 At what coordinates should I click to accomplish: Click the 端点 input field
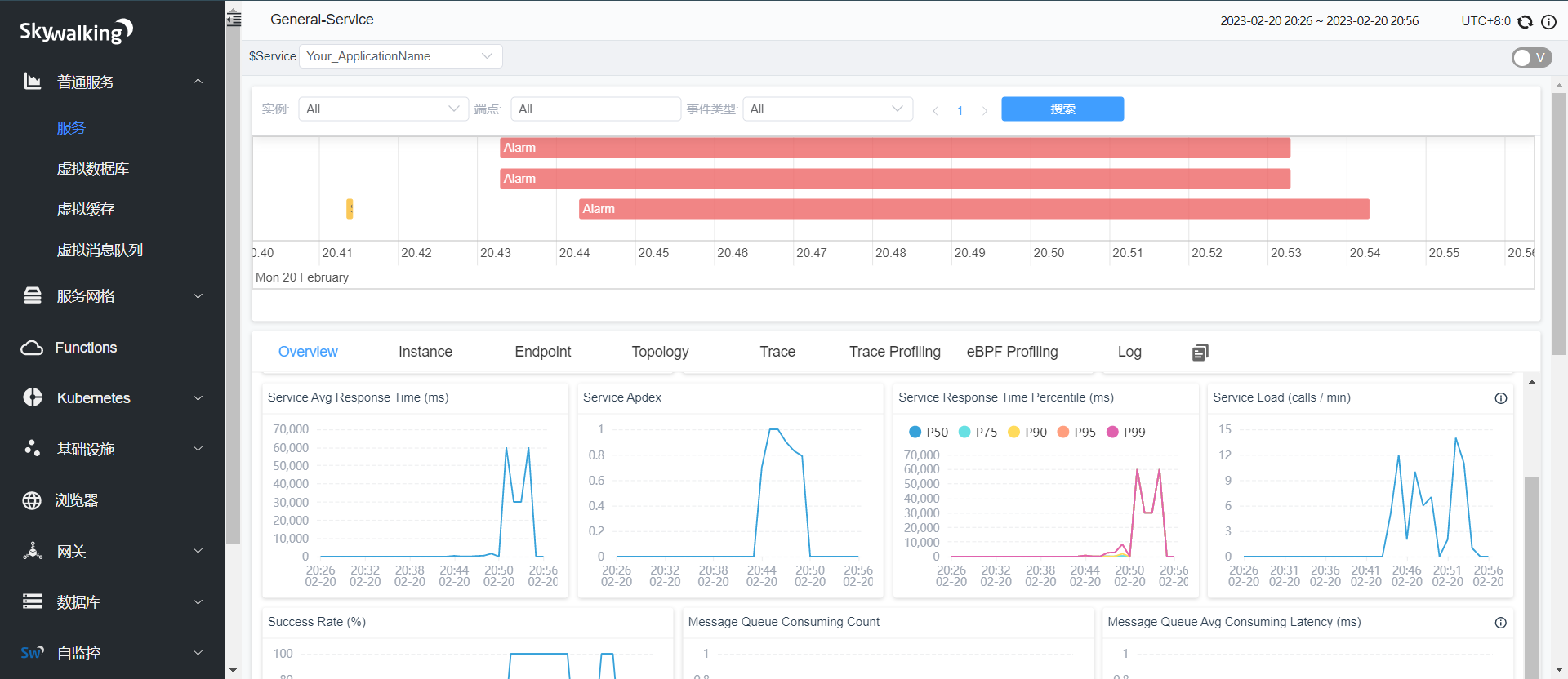595,109
